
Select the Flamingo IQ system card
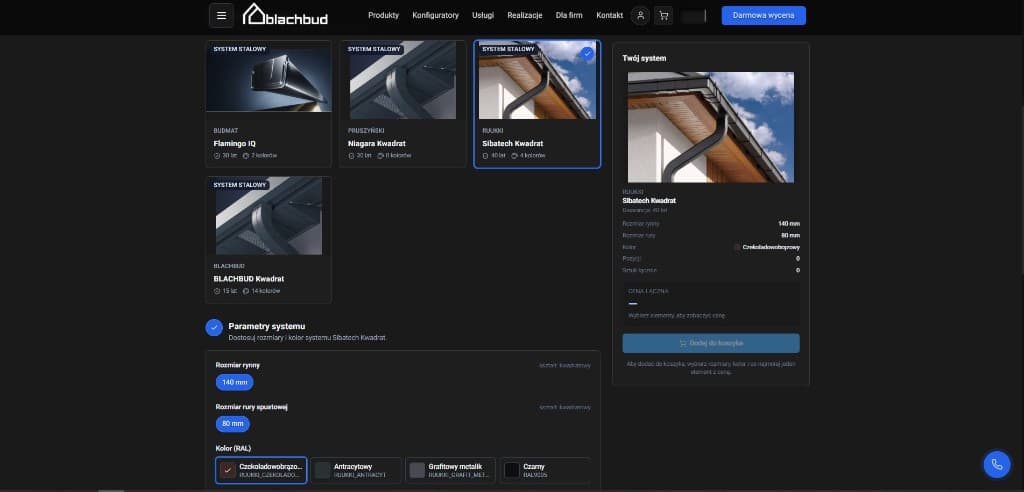pos(268,104)
